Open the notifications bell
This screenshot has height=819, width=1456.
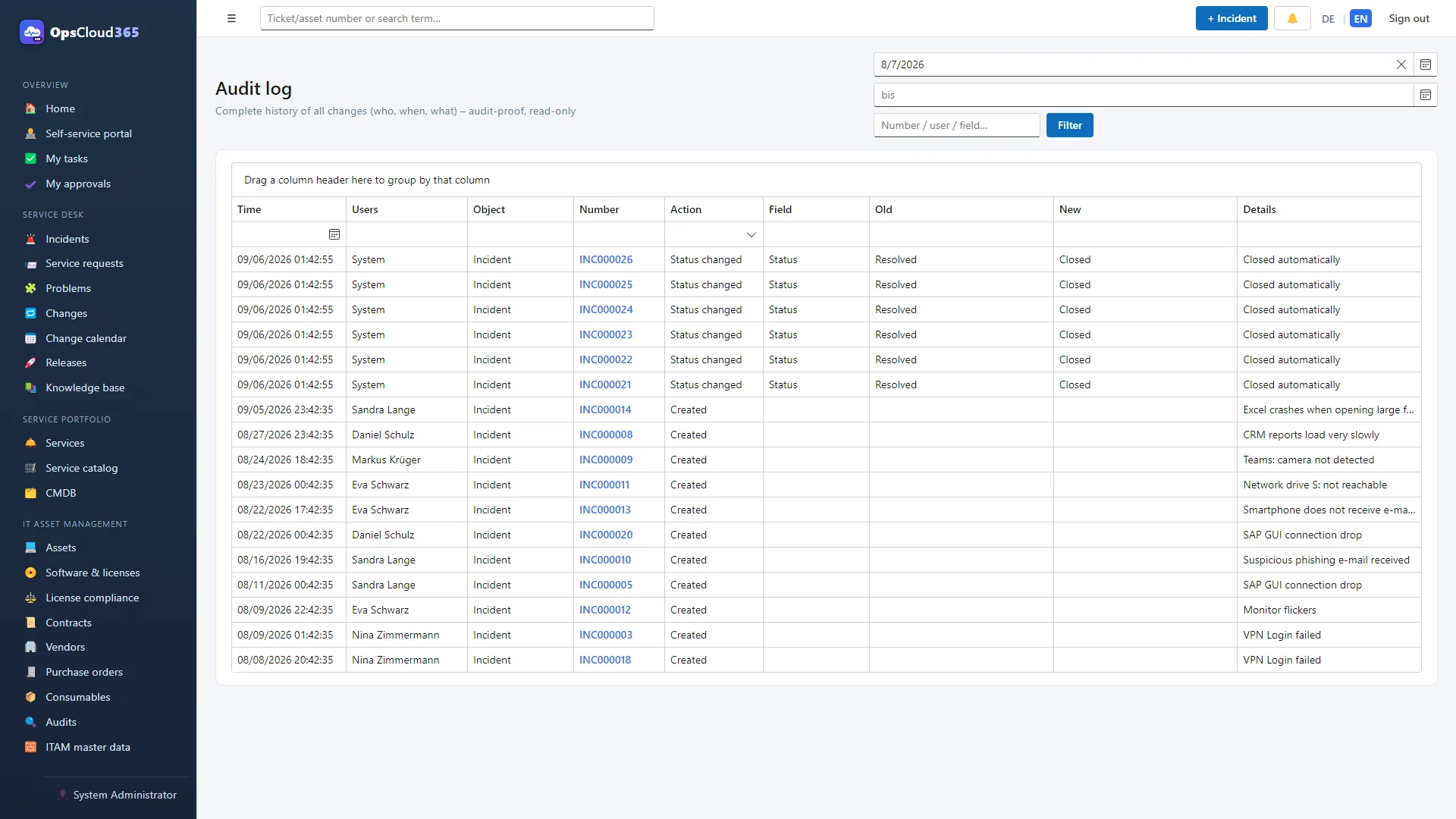tap(1292, 18)
